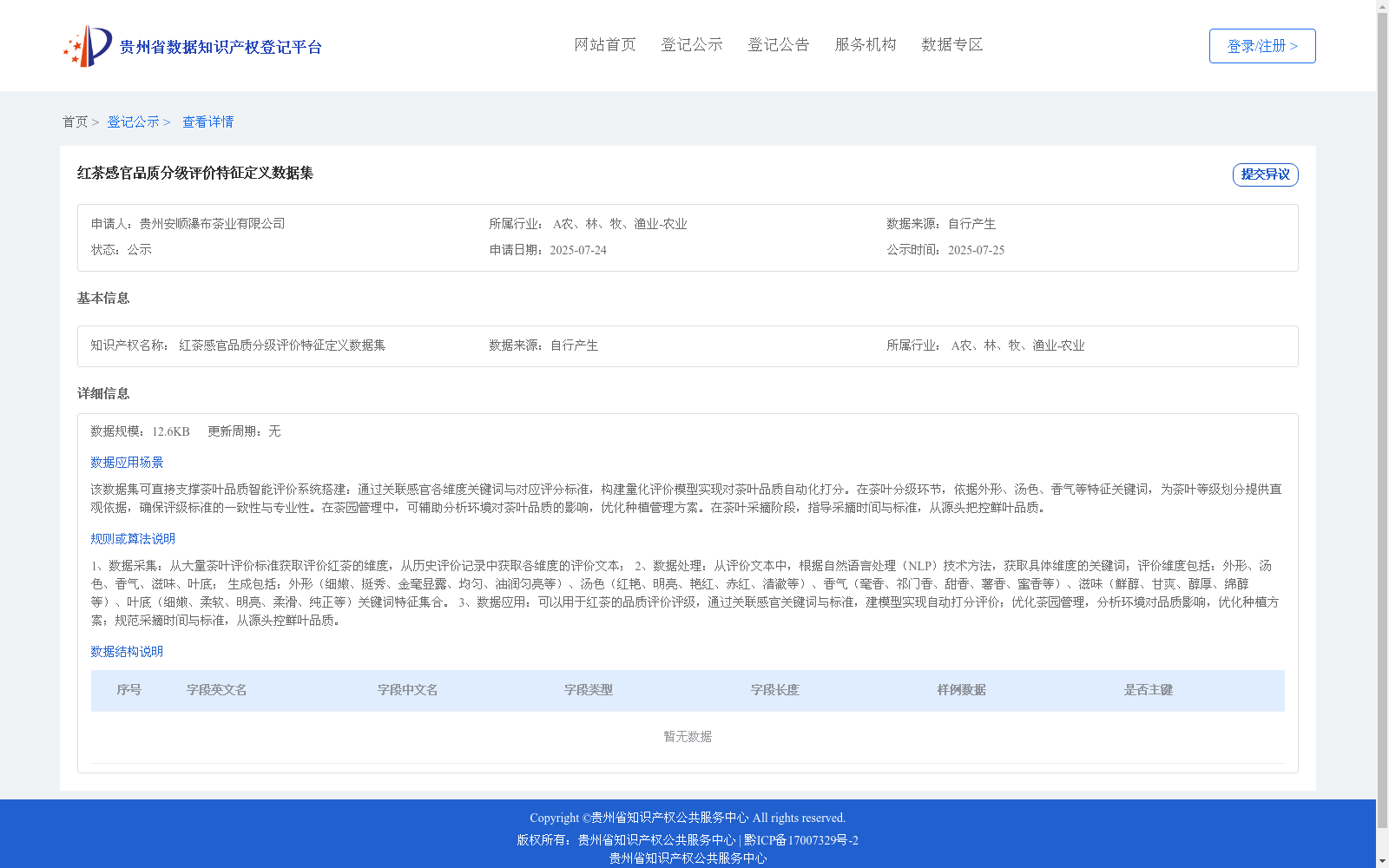Click the 数据来源 value in 基本信息
Viewport: 1389px width, 868px height.
[574, 345]
